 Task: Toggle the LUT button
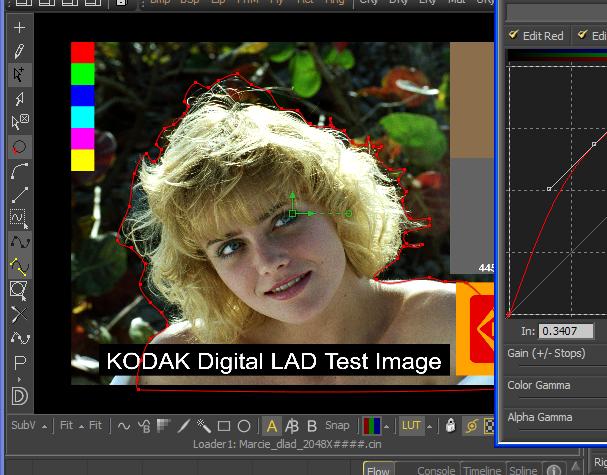click(x=411, y=425)
